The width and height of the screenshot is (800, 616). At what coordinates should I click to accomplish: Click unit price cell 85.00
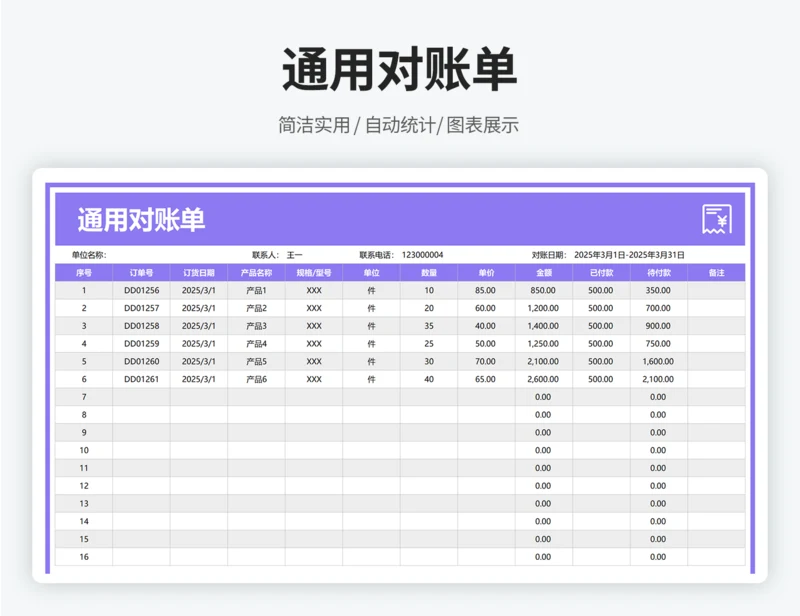click(x=485, y=290)
